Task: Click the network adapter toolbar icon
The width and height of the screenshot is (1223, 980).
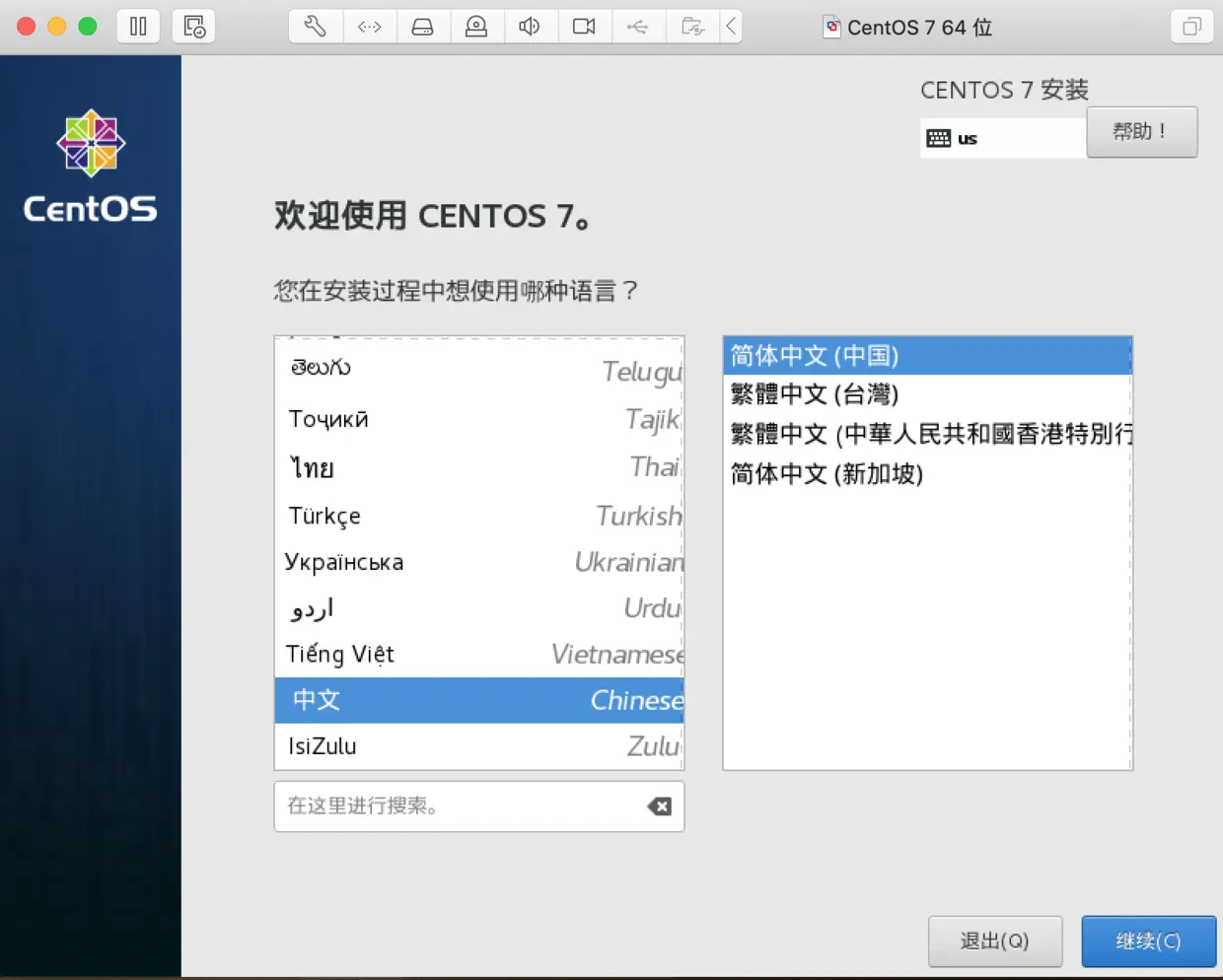Action: point(370,27)
